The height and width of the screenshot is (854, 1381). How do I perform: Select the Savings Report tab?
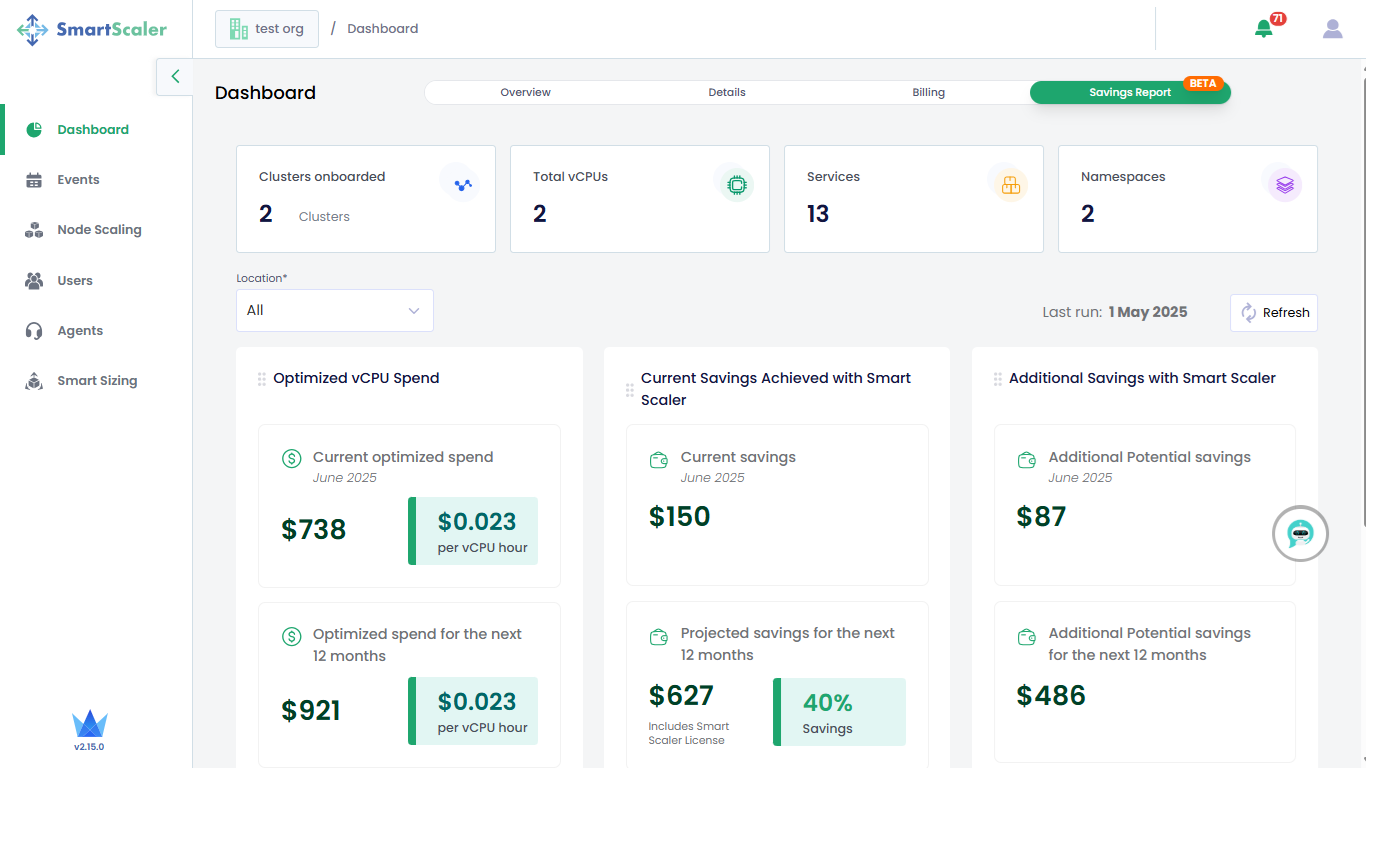[x=1130, y=92]
